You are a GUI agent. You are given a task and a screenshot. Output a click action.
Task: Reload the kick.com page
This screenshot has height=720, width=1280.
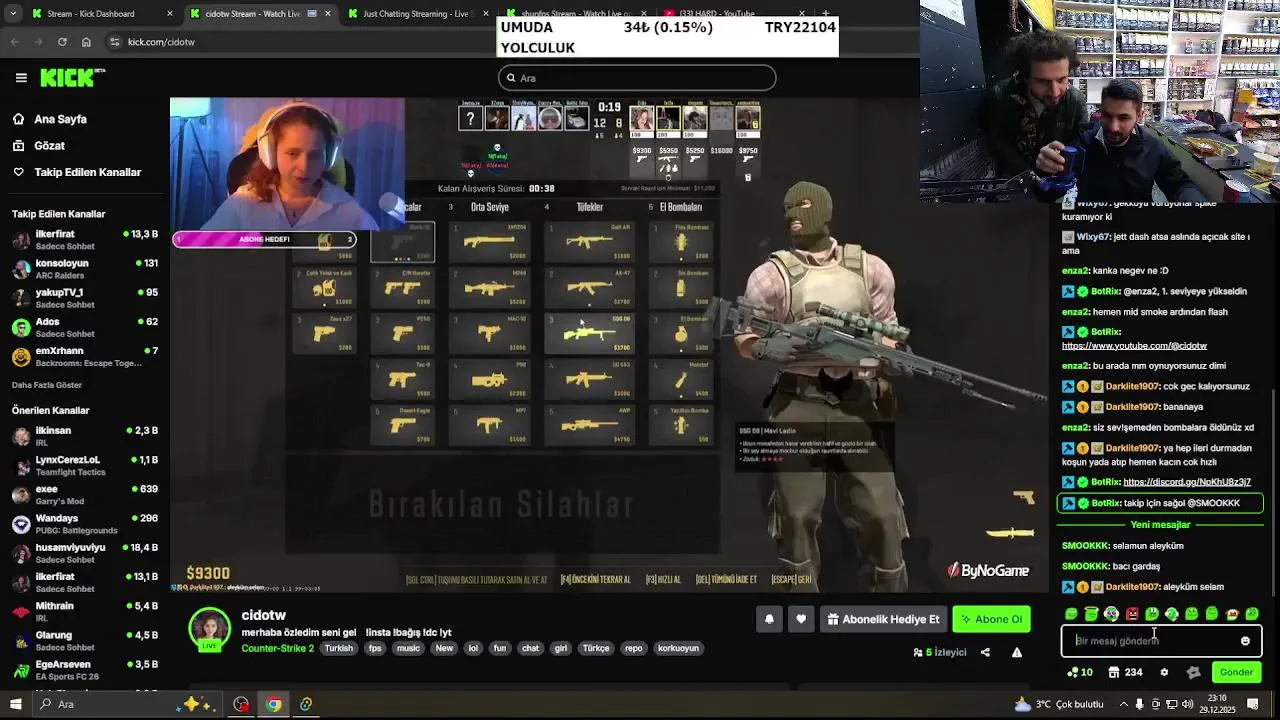[x=62, y=42]
